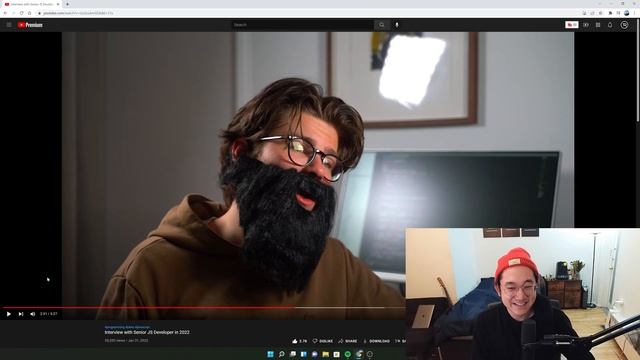
Task: Click the DOWNLOAD button
Action: tap(376, 341)
